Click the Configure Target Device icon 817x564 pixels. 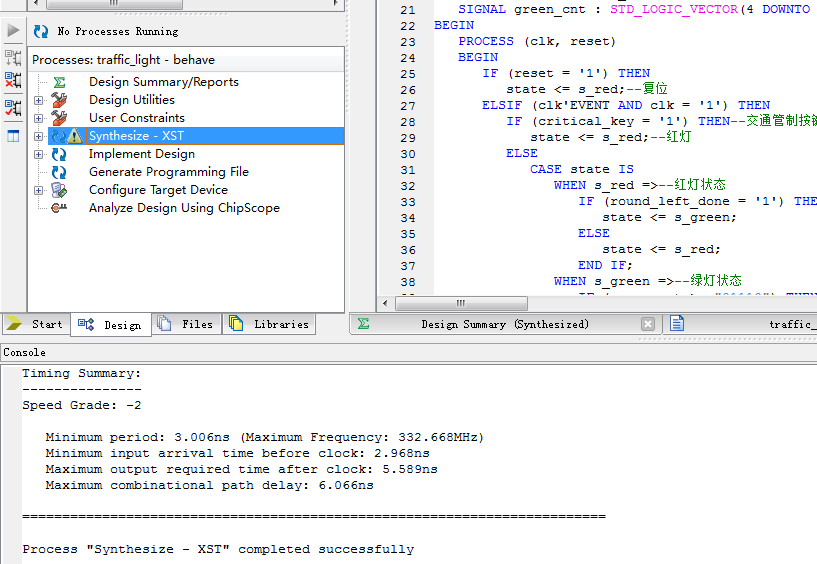[x=59, y=190]
